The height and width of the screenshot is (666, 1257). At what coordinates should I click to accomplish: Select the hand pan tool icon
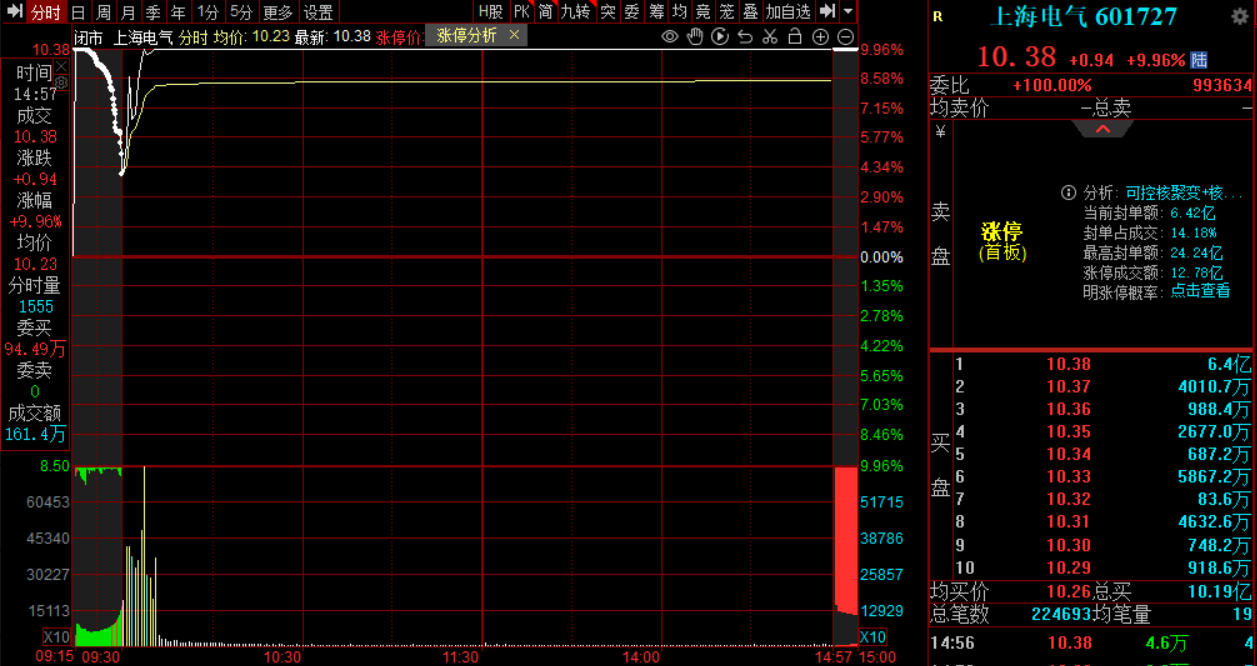[x=695, y=37]
